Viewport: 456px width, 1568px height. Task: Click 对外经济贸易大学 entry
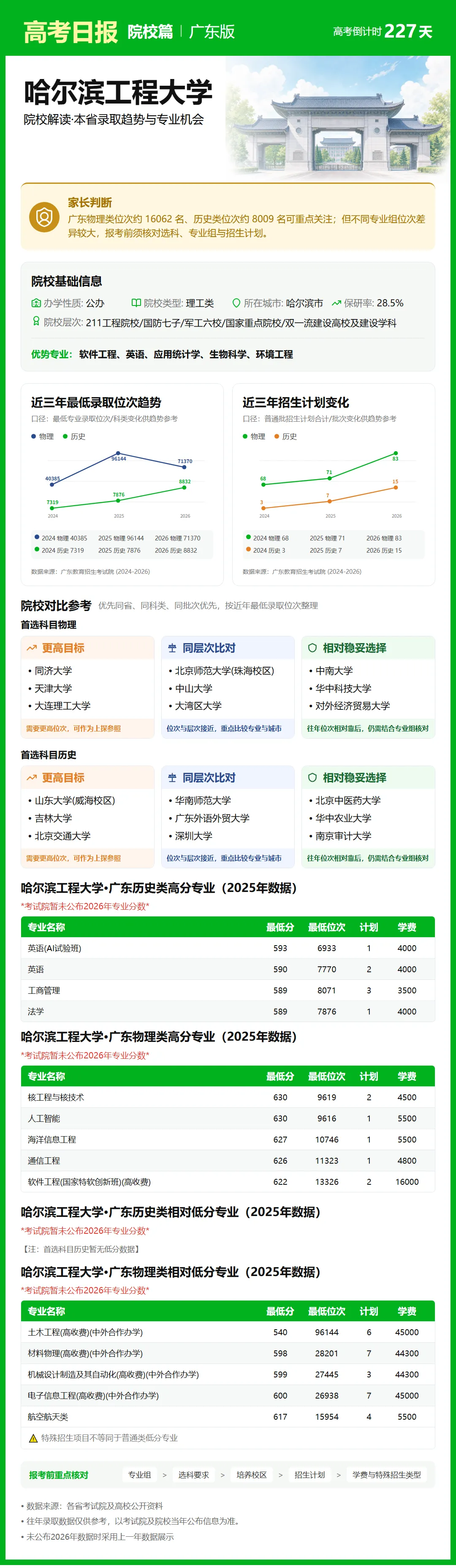(353, 706)
